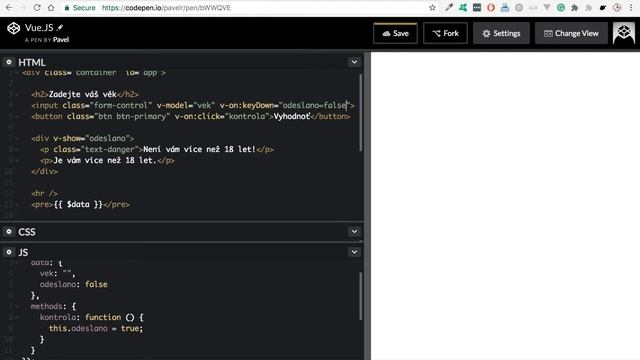Open the user avatar menu

(x=623, y=33)
